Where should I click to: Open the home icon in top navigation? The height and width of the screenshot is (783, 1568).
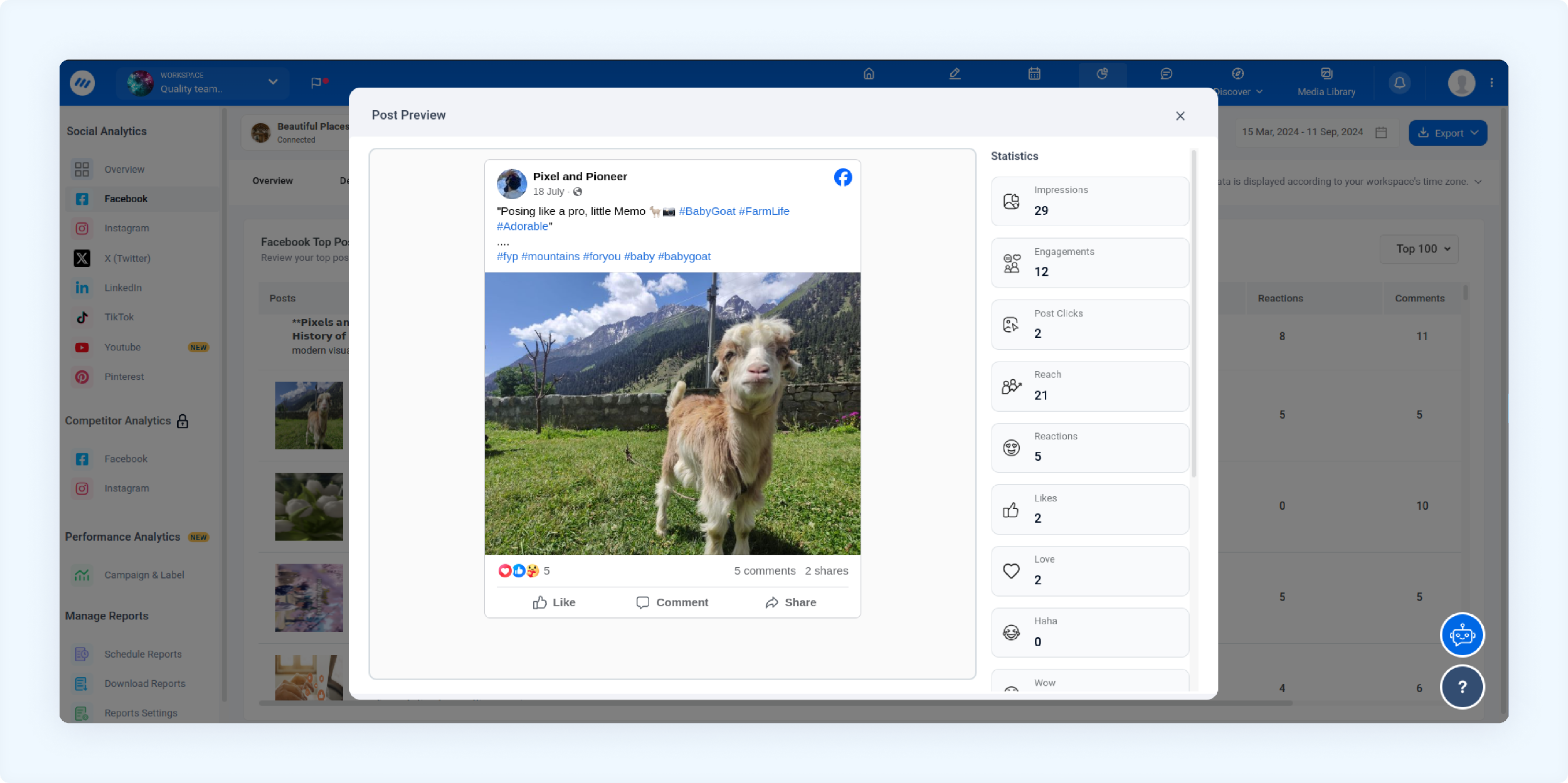pyautogui.click(x=869, y=74)
